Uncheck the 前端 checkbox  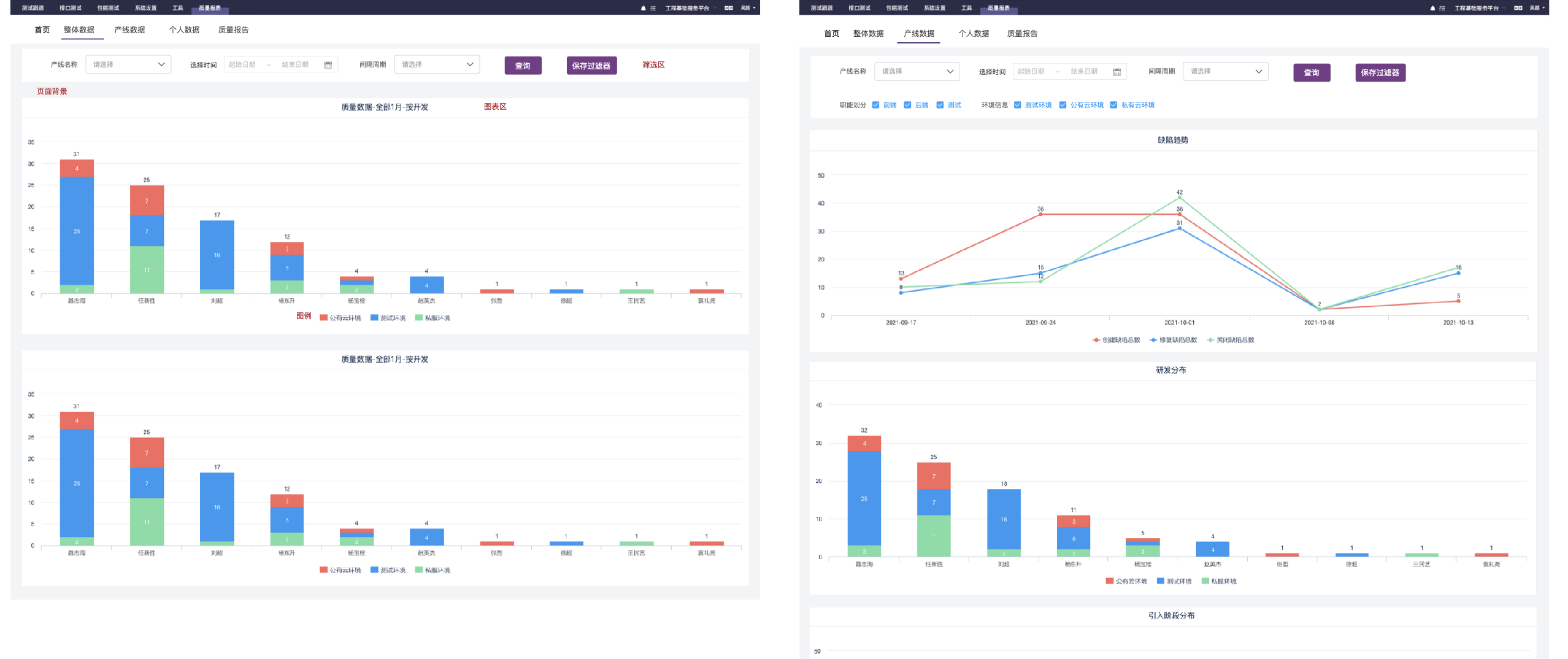tap(875, 105)
